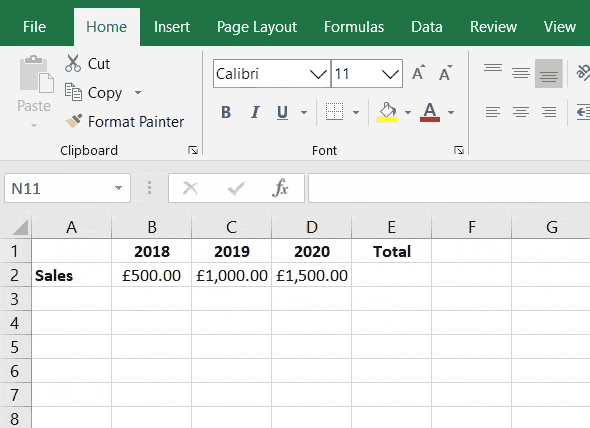The width and height of the screenshot is (590, 428).
Task: Toggle Italic formatting
Action: click(255, 112)
